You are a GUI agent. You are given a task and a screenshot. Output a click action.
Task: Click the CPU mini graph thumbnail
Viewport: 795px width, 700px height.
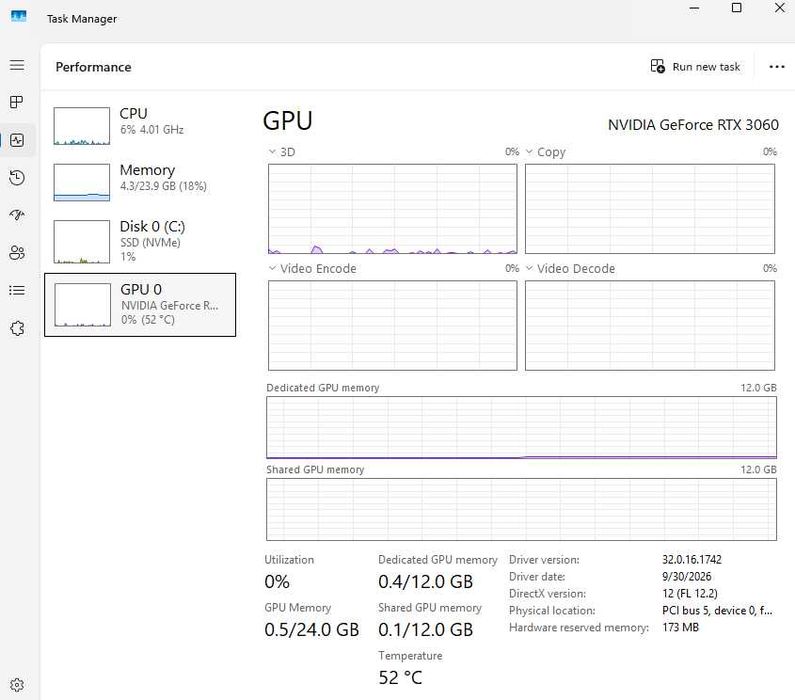(82, 126)
